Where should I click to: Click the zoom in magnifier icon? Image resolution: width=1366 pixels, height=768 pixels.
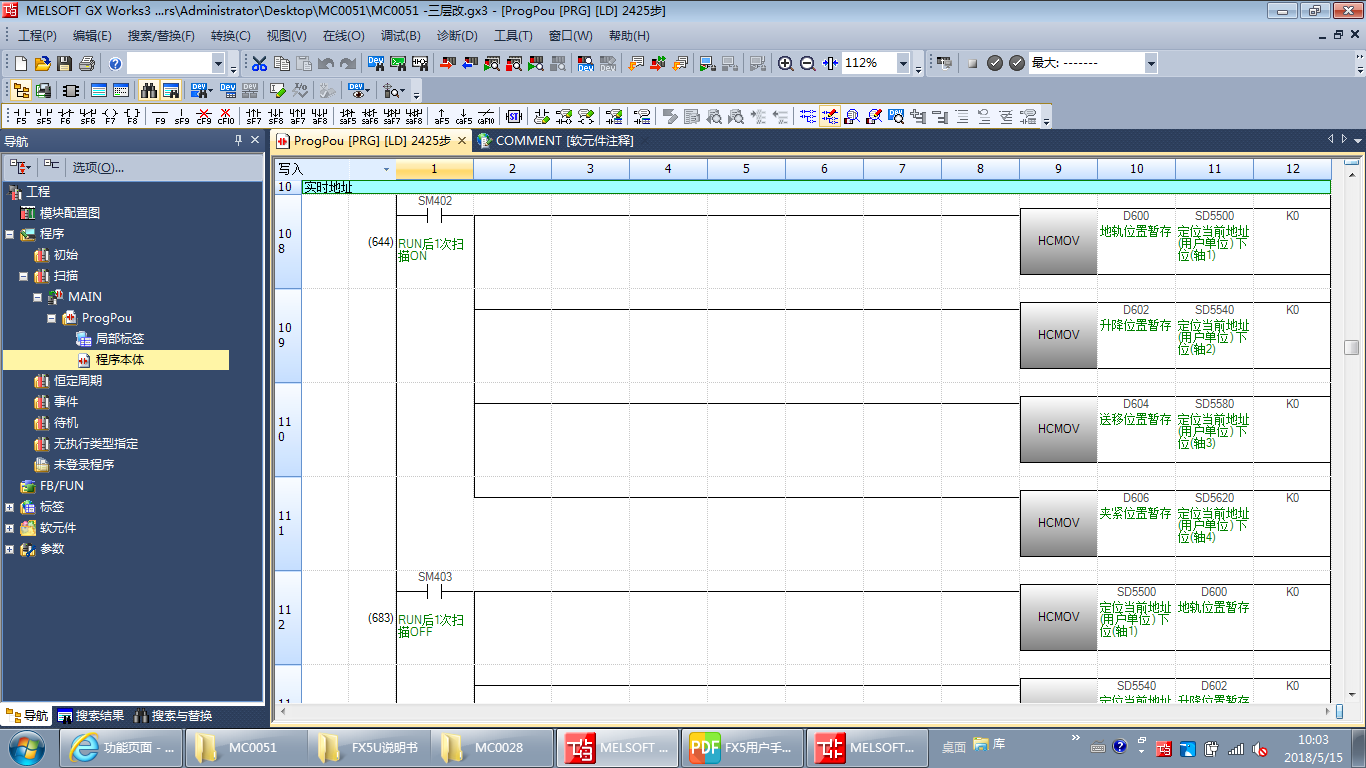(x=786, y=63)
